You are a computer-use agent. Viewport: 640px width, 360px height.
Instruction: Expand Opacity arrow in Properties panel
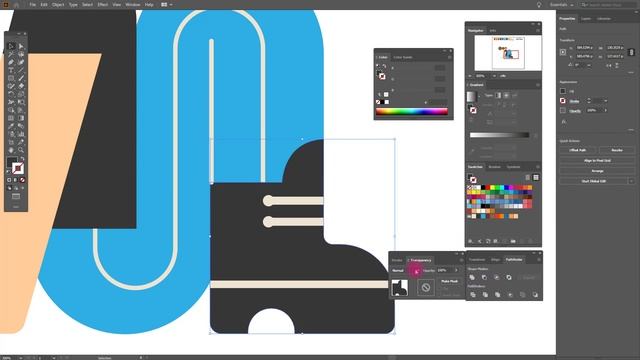click(x=606, y=111)
